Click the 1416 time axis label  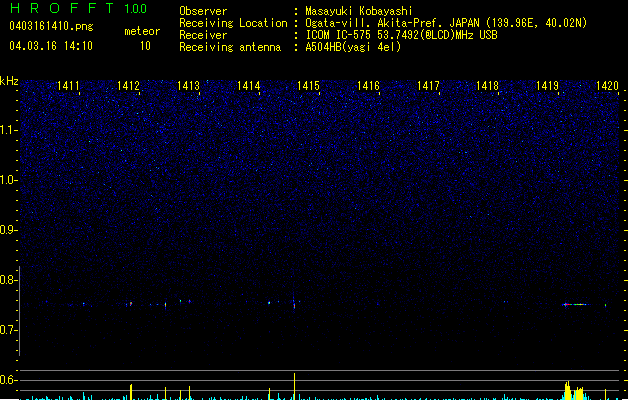point(368,86)
